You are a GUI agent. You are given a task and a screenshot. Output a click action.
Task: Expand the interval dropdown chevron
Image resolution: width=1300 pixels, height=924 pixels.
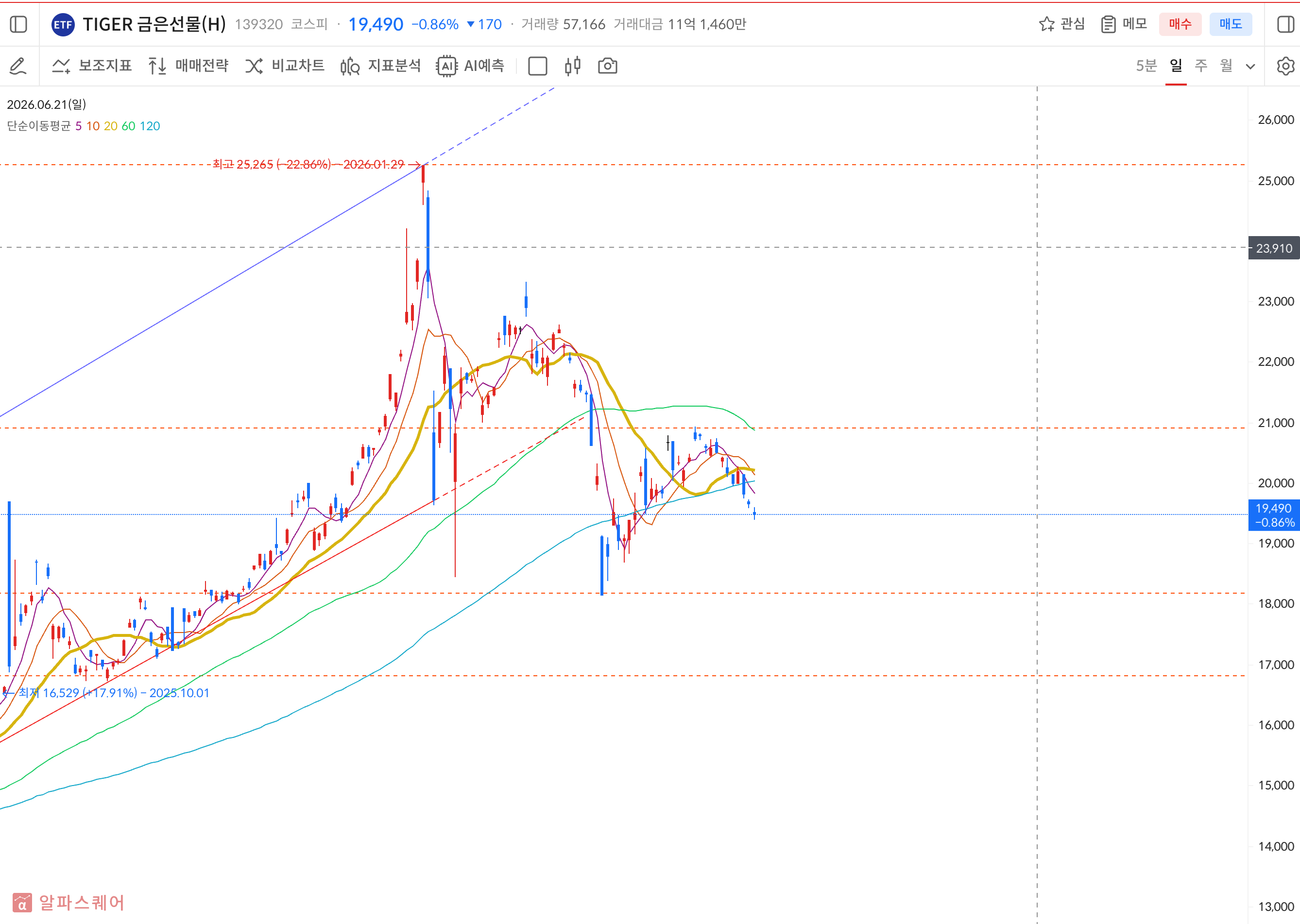click(1250, 67)
